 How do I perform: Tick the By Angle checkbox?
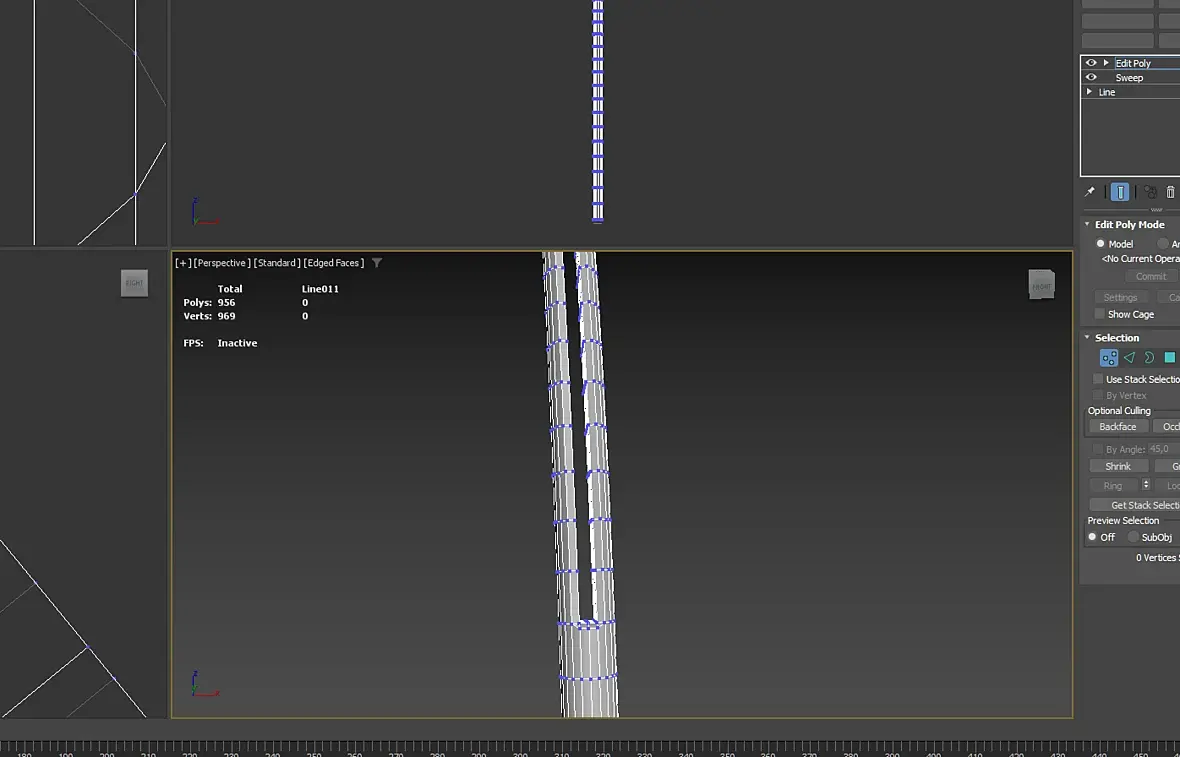pos(1098,449)
